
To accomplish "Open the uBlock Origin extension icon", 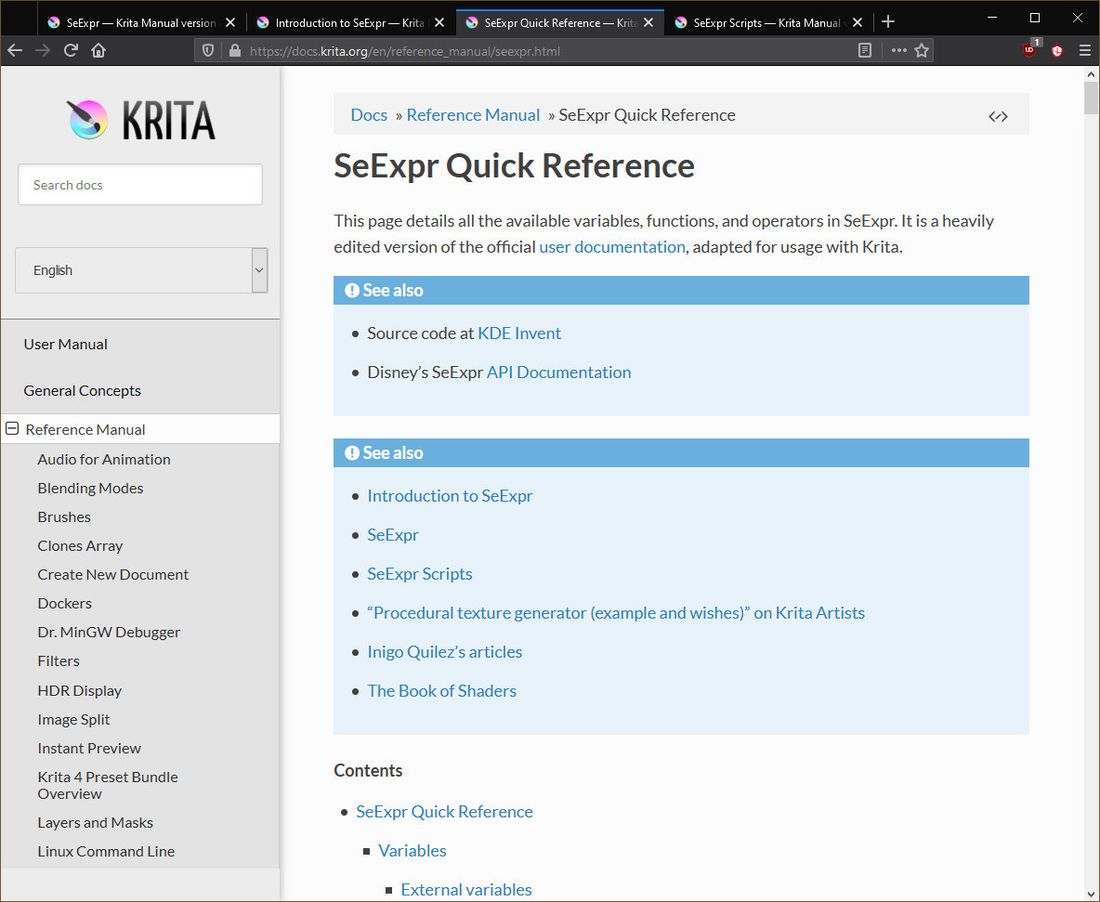I will pyautogui.click(x=1030, y=50).
